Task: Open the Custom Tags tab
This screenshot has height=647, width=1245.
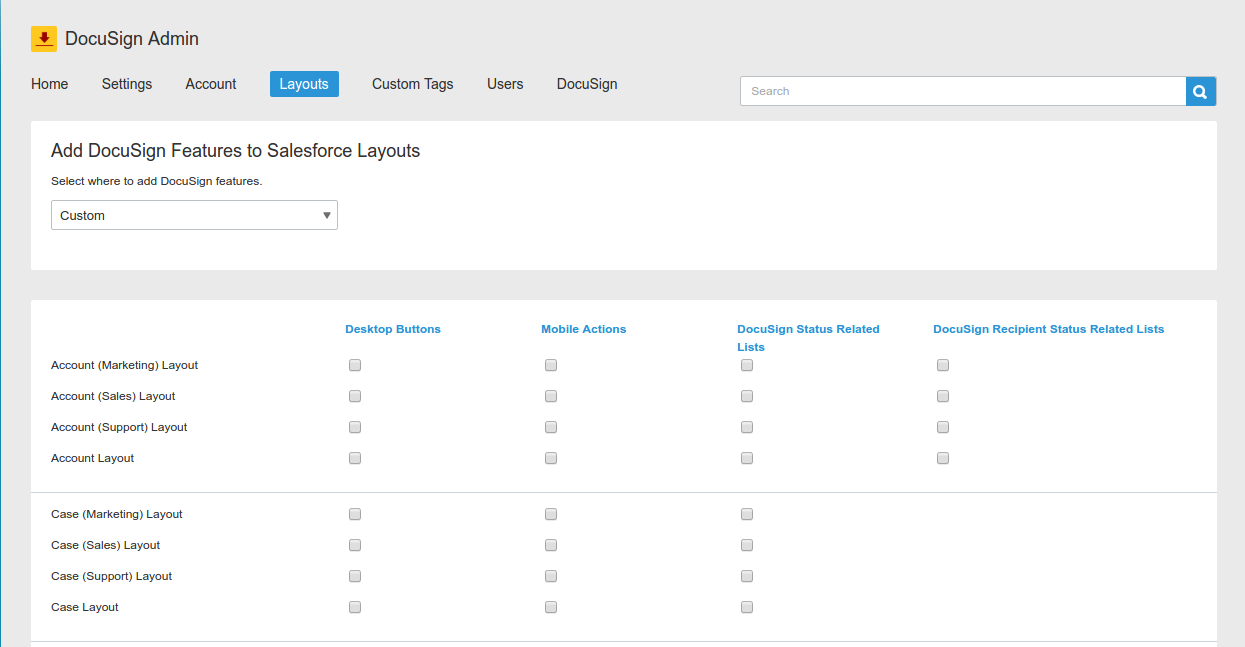Action: coord(412,84)
